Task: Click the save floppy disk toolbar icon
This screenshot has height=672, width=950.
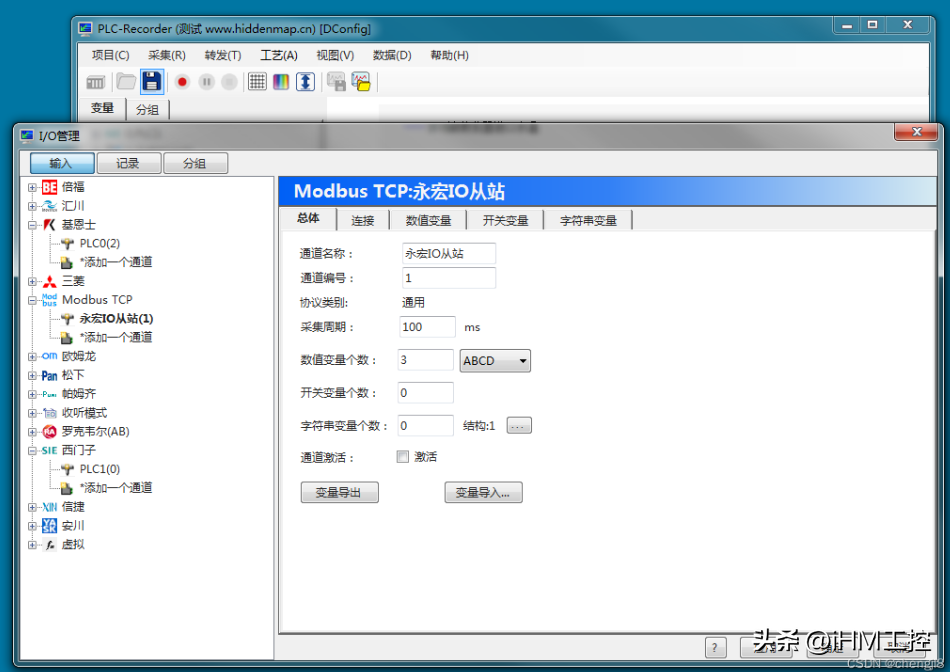Action: click(x=151, y=82)
